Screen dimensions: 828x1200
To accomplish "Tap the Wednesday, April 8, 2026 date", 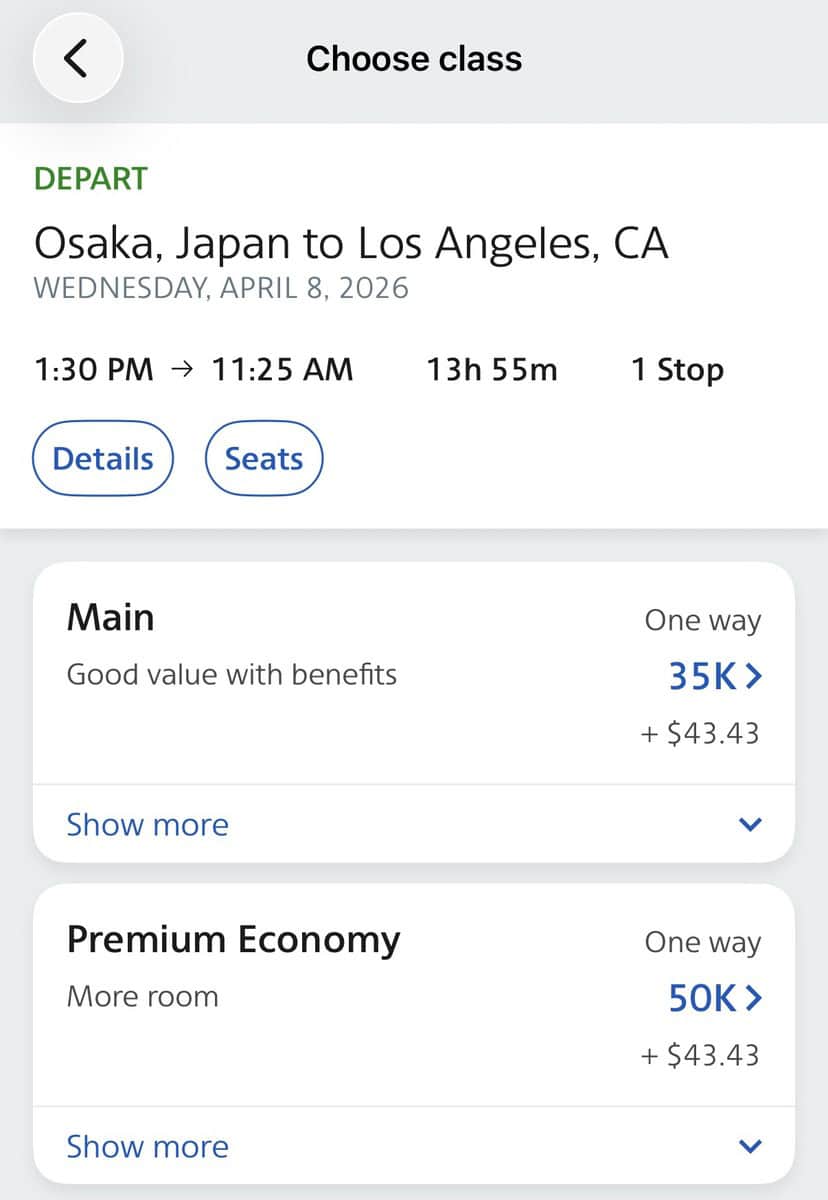I will tap(221, 288).
